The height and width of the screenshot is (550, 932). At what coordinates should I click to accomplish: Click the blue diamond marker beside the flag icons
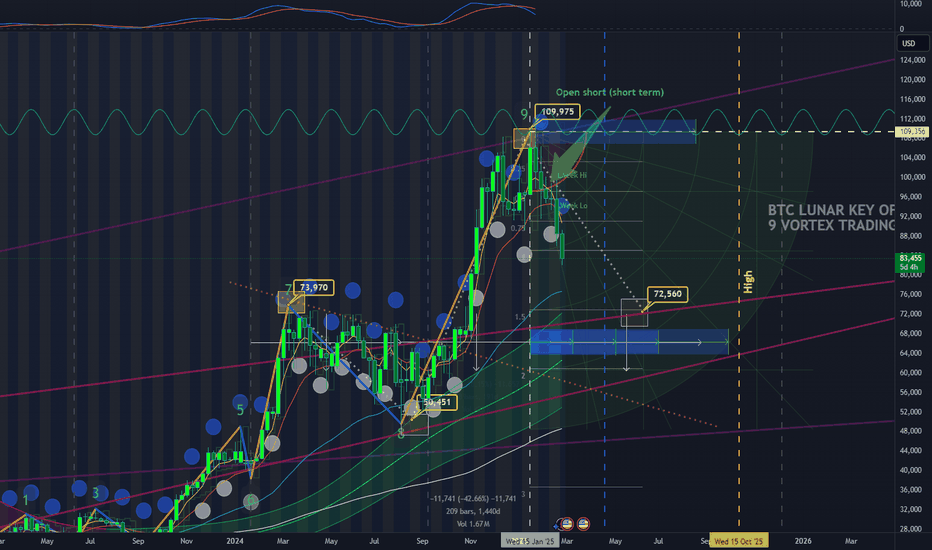[557, 526]
